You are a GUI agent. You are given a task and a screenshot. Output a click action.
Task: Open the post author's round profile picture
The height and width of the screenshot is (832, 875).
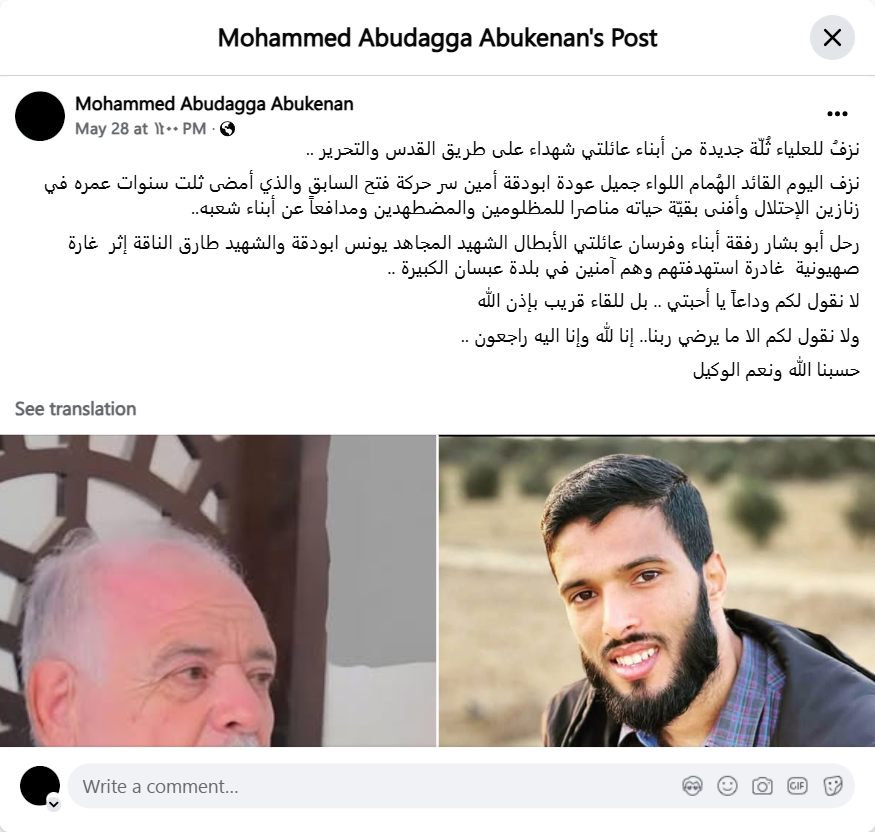coord(40,116)
